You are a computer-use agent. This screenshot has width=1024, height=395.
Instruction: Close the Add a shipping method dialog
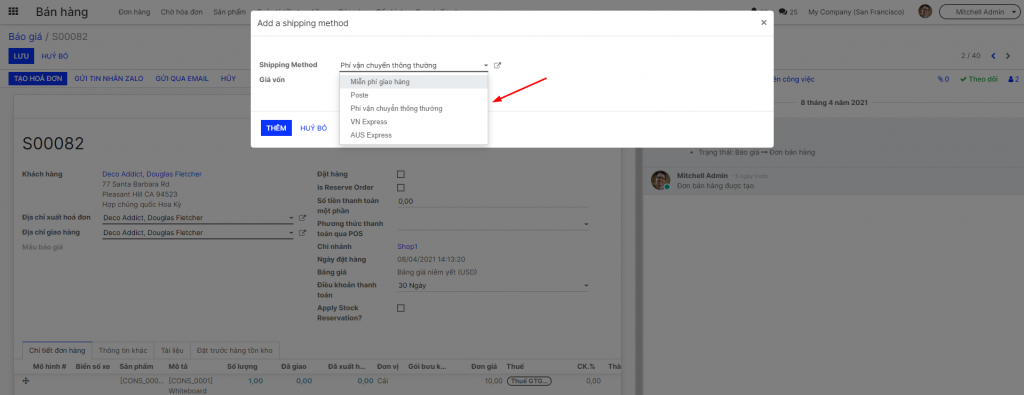coord(763,22)
